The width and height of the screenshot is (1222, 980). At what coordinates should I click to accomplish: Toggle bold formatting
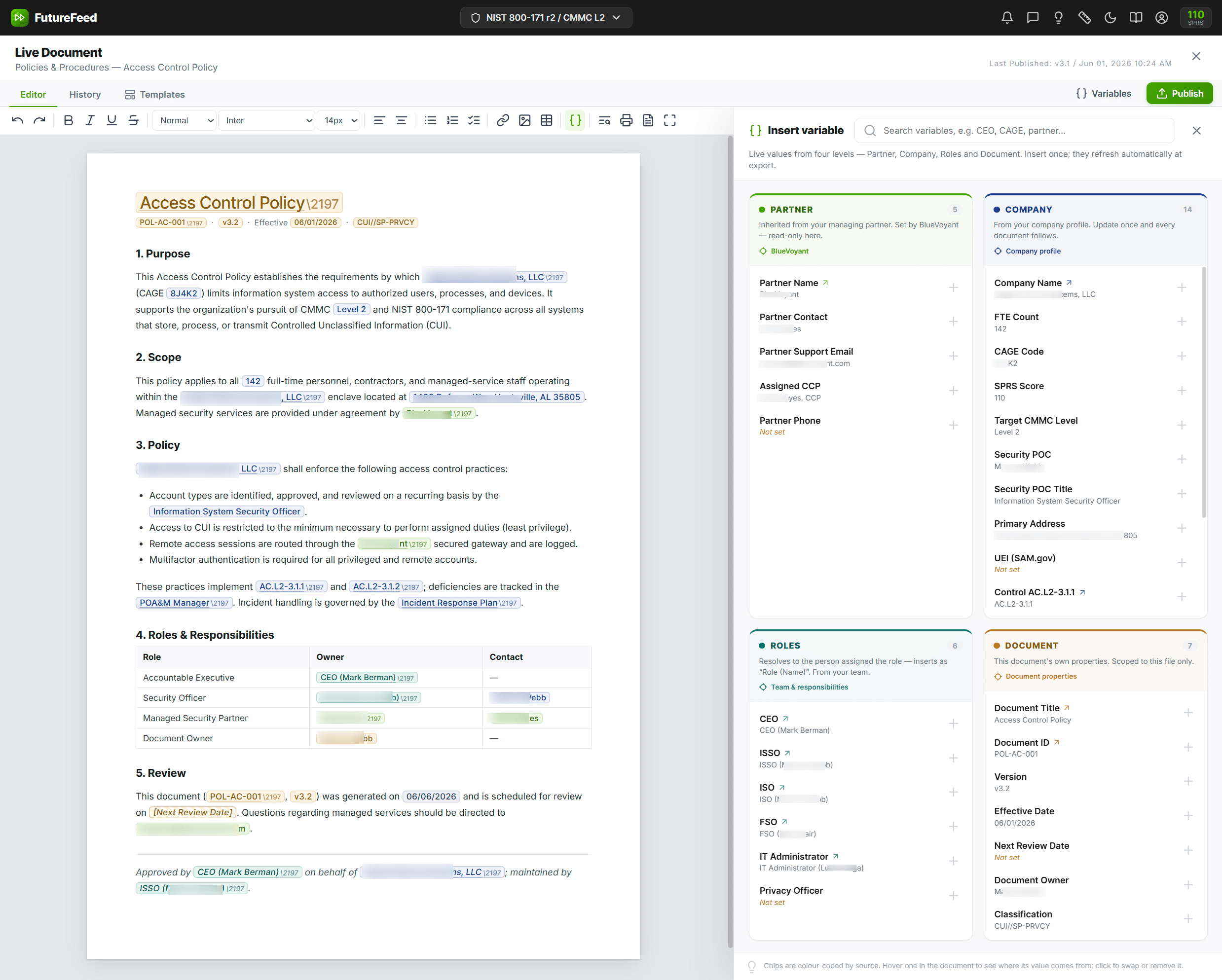pos(69,120)
